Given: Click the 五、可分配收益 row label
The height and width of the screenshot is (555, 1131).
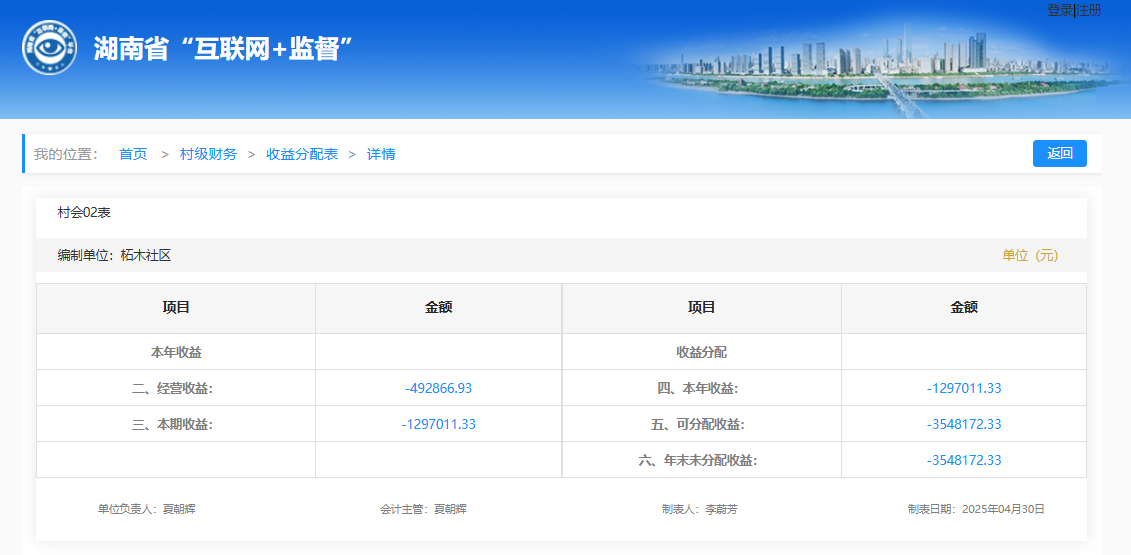Looking at the screenshot, I should pyautogui.click(x=698, y=424).
